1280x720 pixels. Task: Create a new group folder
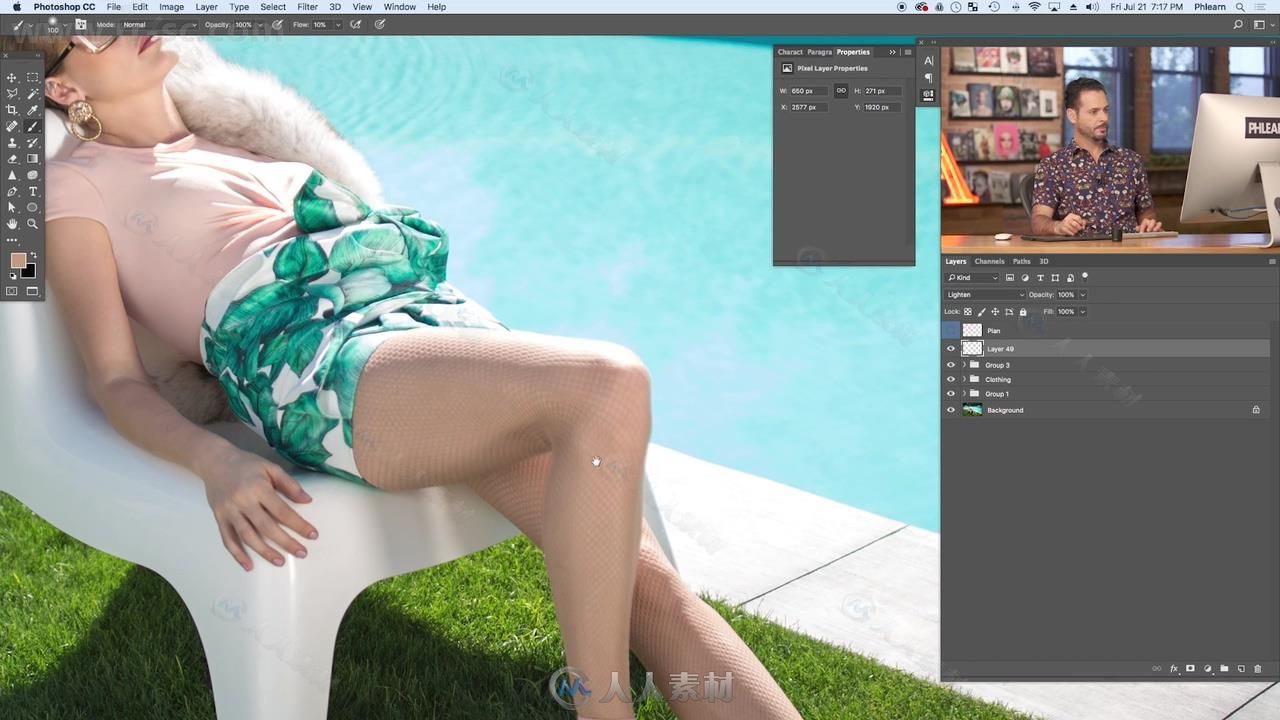pos(1224,668)
